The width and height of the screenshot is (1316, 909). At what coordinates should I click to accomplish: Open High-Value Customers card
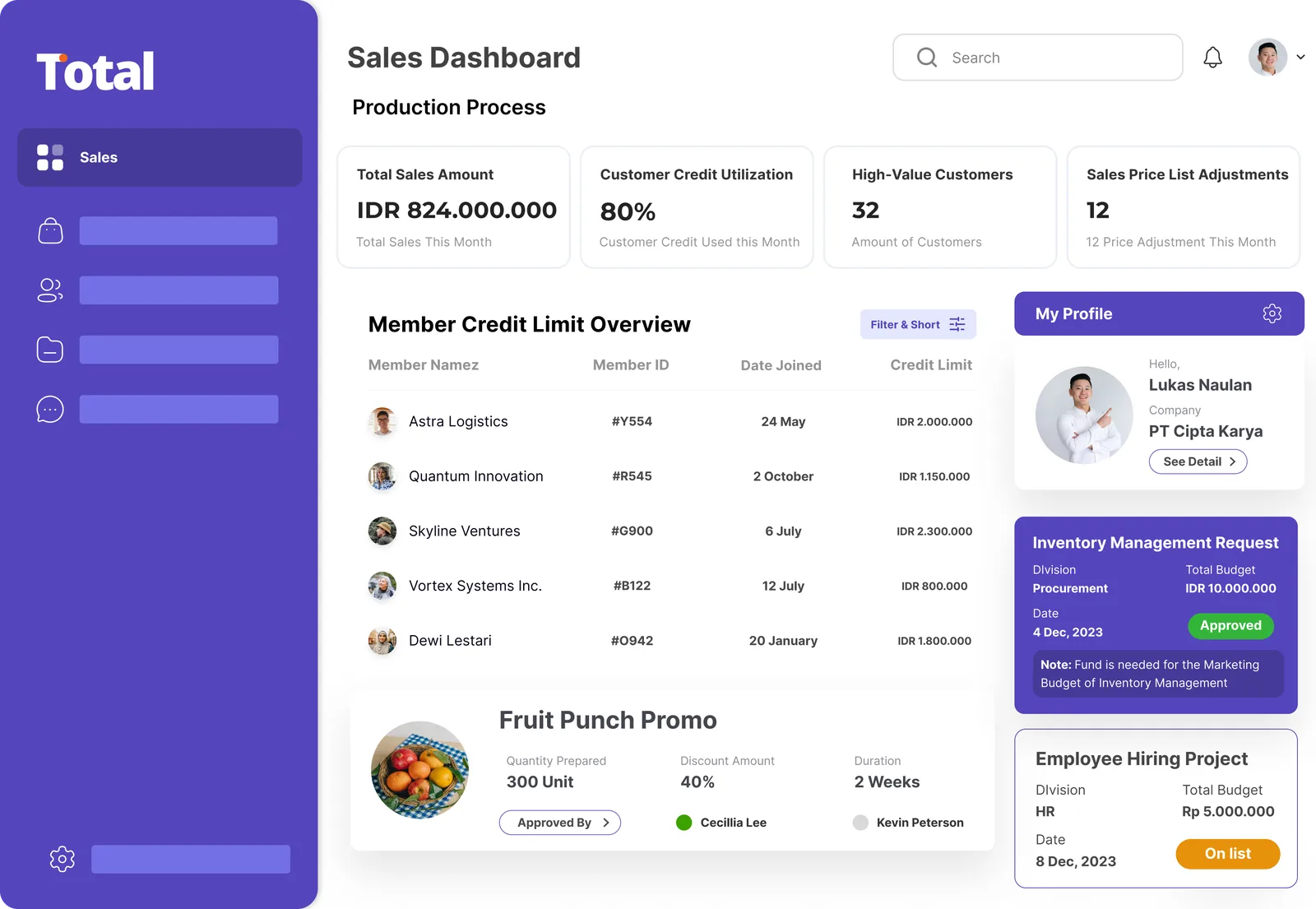coord(940,207)
